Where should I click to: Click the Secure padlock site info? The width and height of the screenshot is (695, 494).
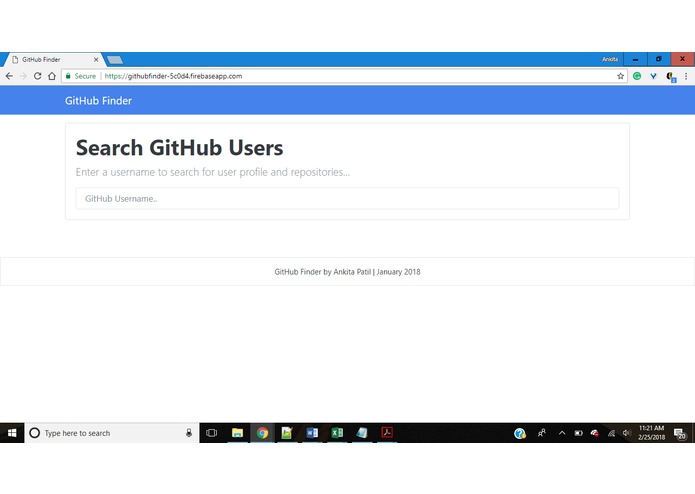click(x=81, y=76)
